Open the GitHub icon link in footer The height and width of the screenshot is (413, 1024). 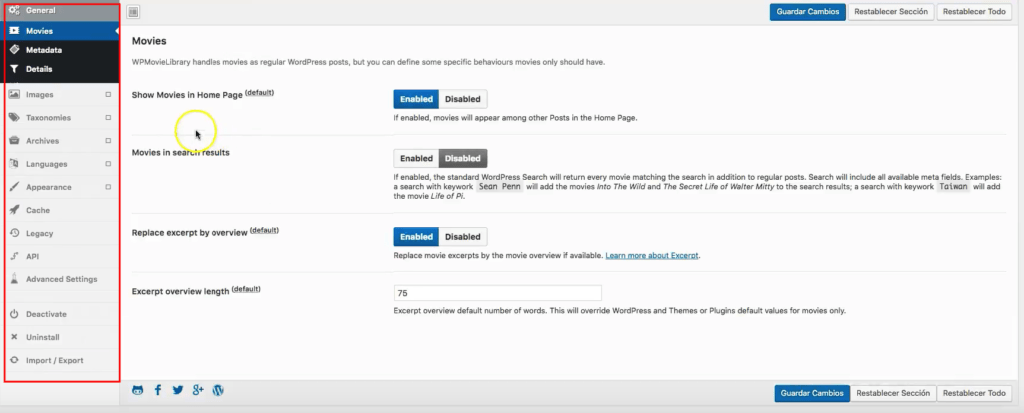[x=137, y=390]
